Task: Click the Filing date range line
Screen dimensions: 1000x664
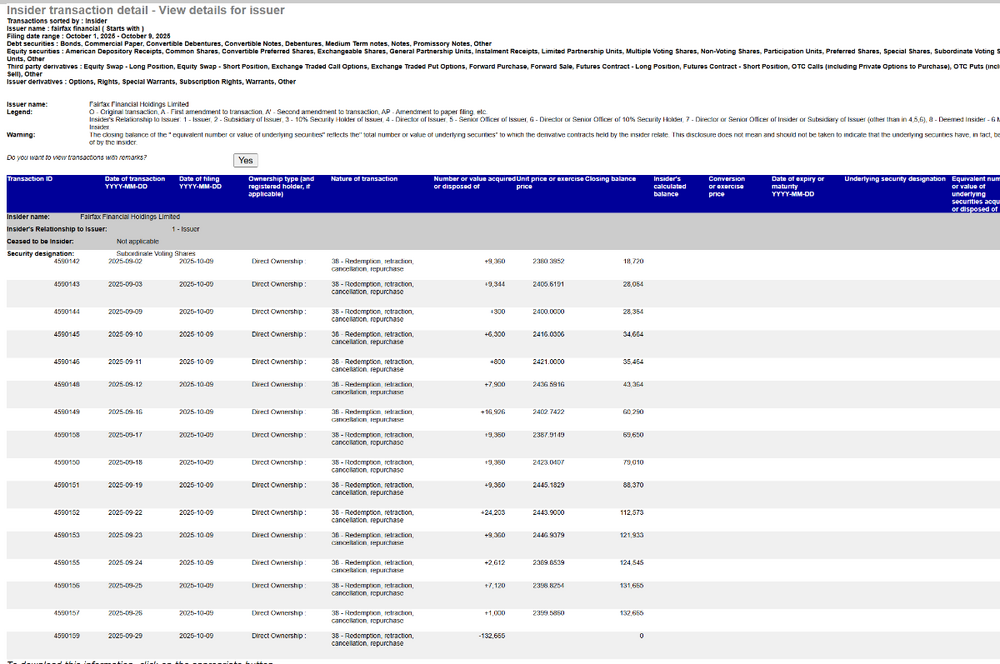Action: 89,36
